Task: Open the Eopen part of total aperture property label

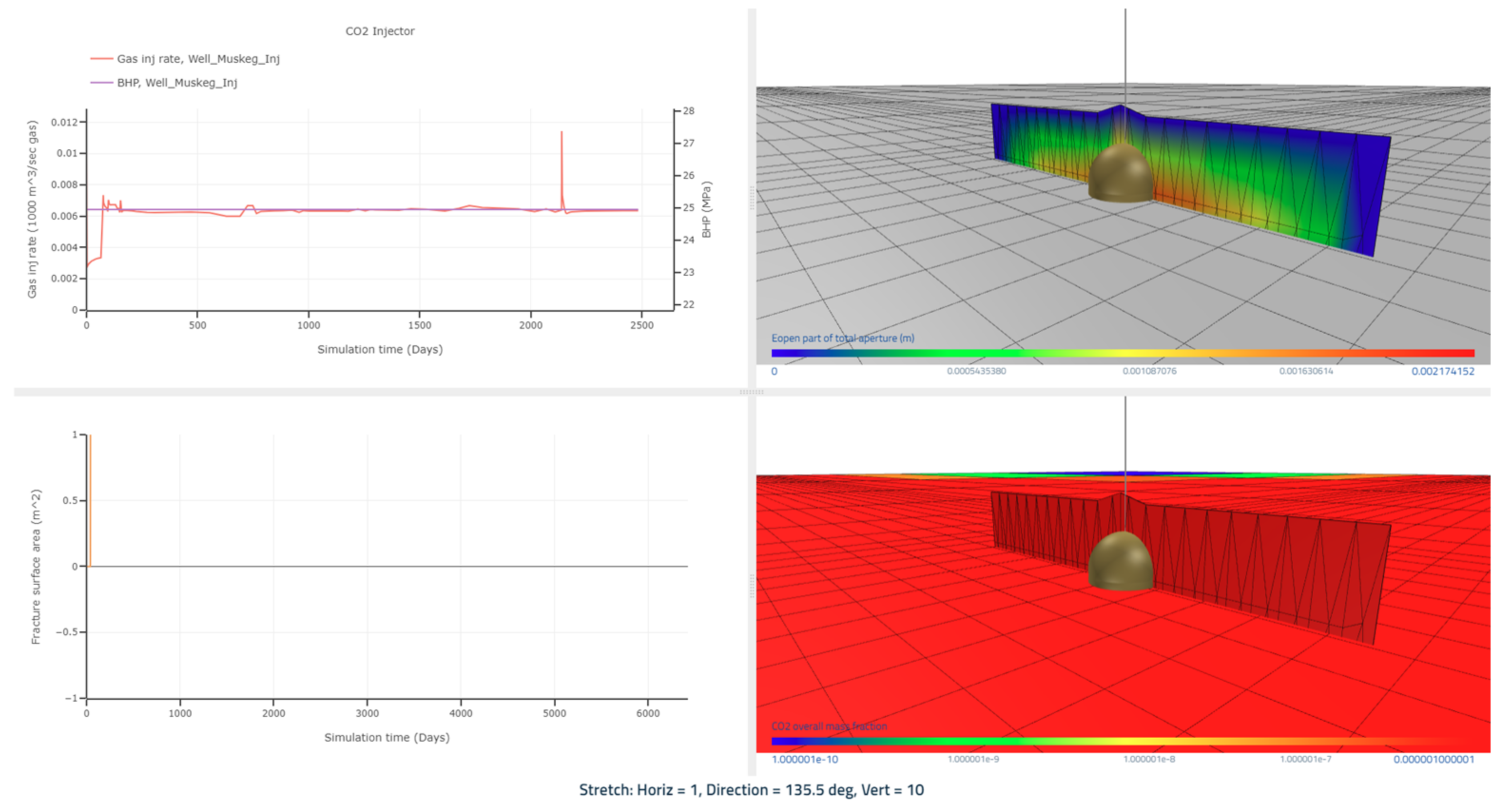Action: [842, 338]
